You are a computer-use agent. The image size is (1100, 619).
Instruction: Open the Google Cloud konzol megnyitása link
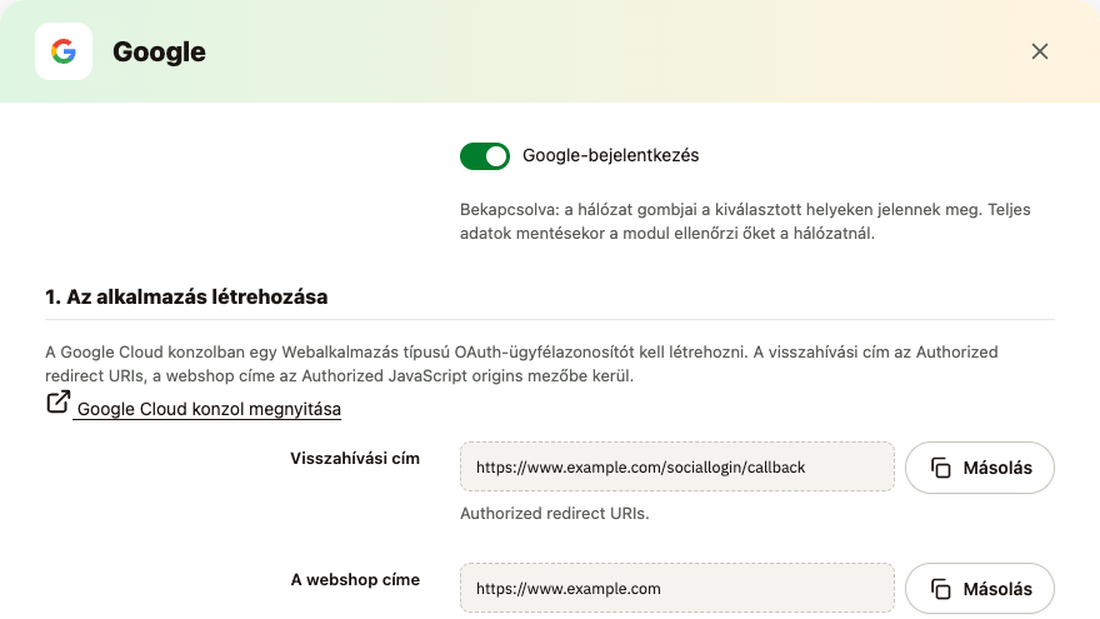coord(208,408)
